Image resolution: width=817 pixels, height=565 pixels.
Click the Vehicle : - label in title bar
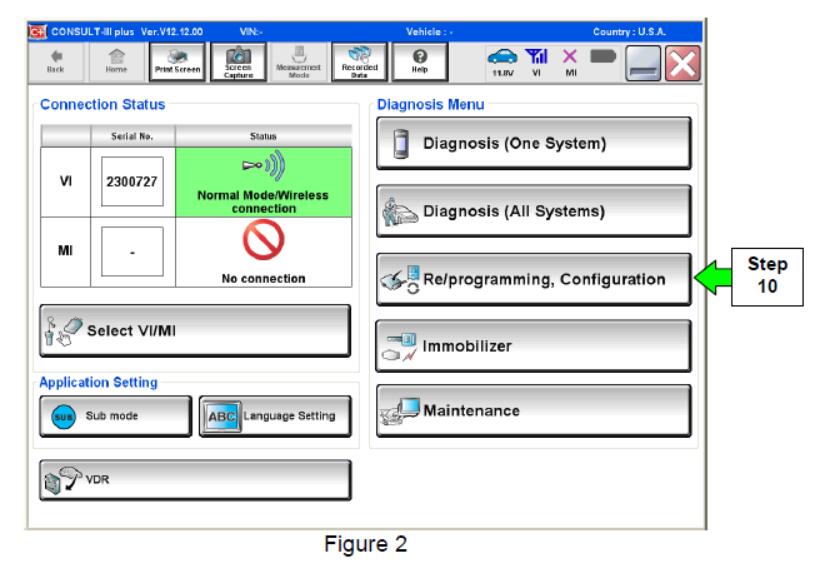pyautogui.click(x=429, y=32)
